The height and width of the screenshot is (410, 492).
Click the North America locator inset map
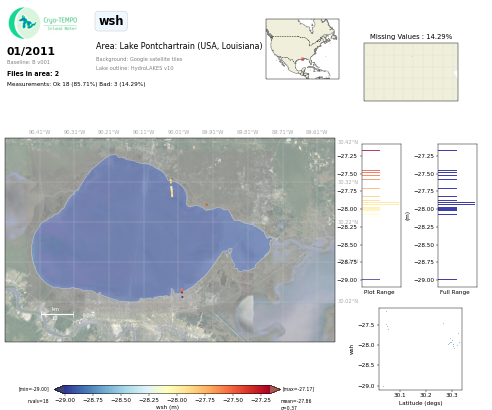pos(302,49)
